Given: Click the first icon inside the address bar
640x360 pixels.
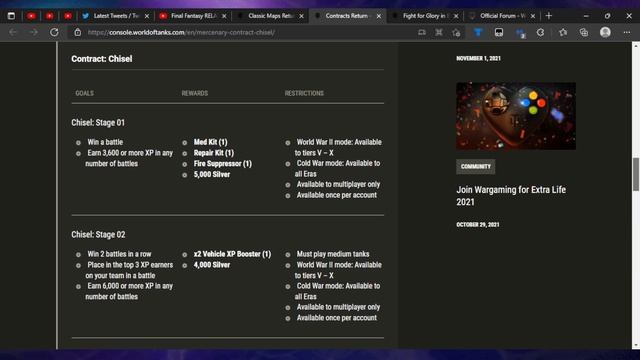Looking at the screenshot, I should click(x=422, y=32).
